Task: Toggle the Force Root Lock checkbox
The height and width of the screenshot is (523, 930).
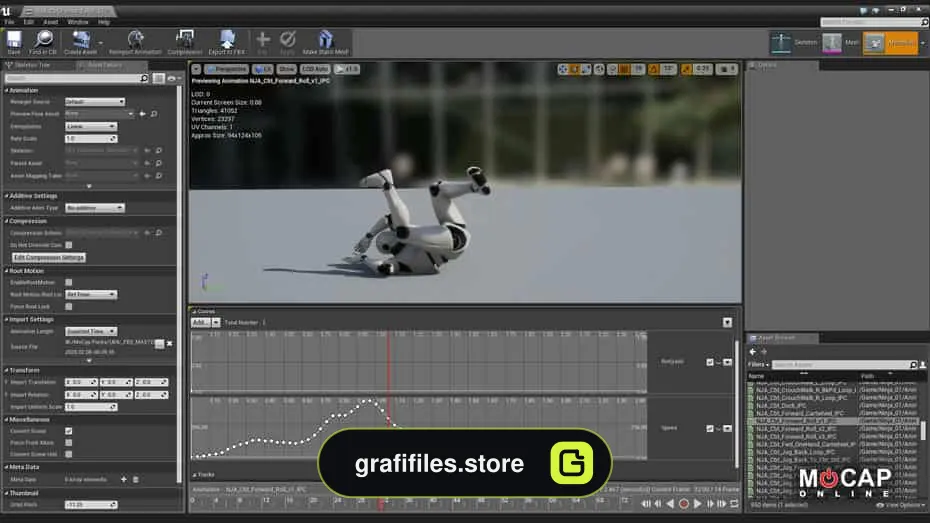Action: click(69, 307)
